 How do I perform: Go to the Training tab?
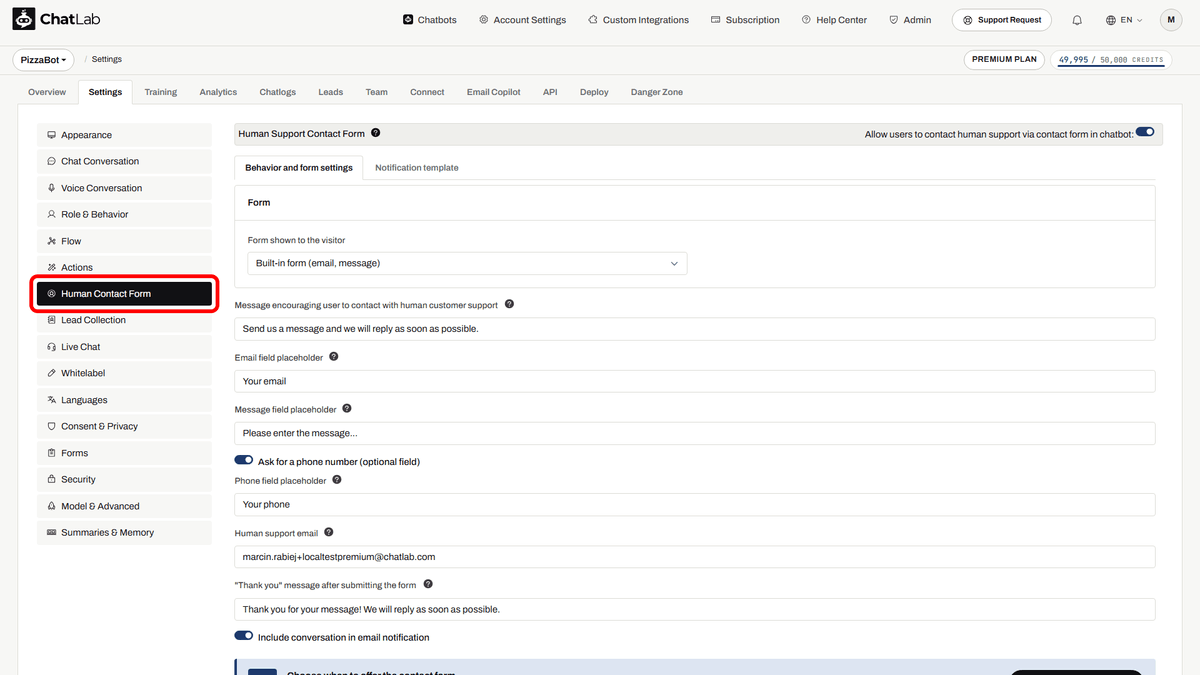(x=160, y=92)
